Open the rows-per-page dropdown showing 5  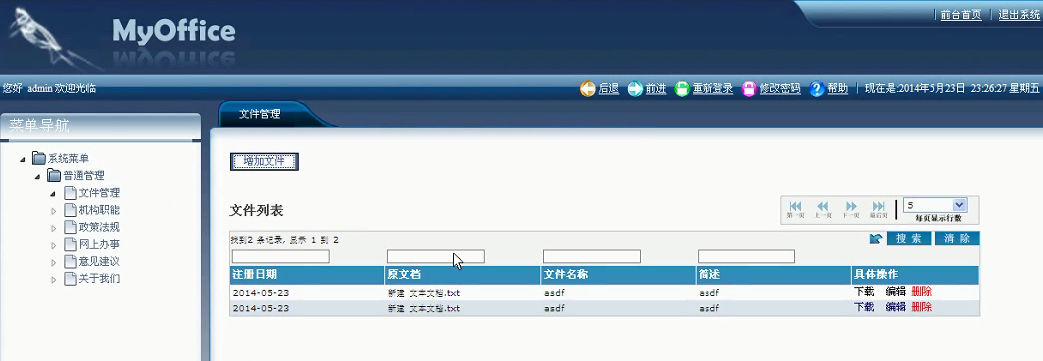tap(935, 205)
